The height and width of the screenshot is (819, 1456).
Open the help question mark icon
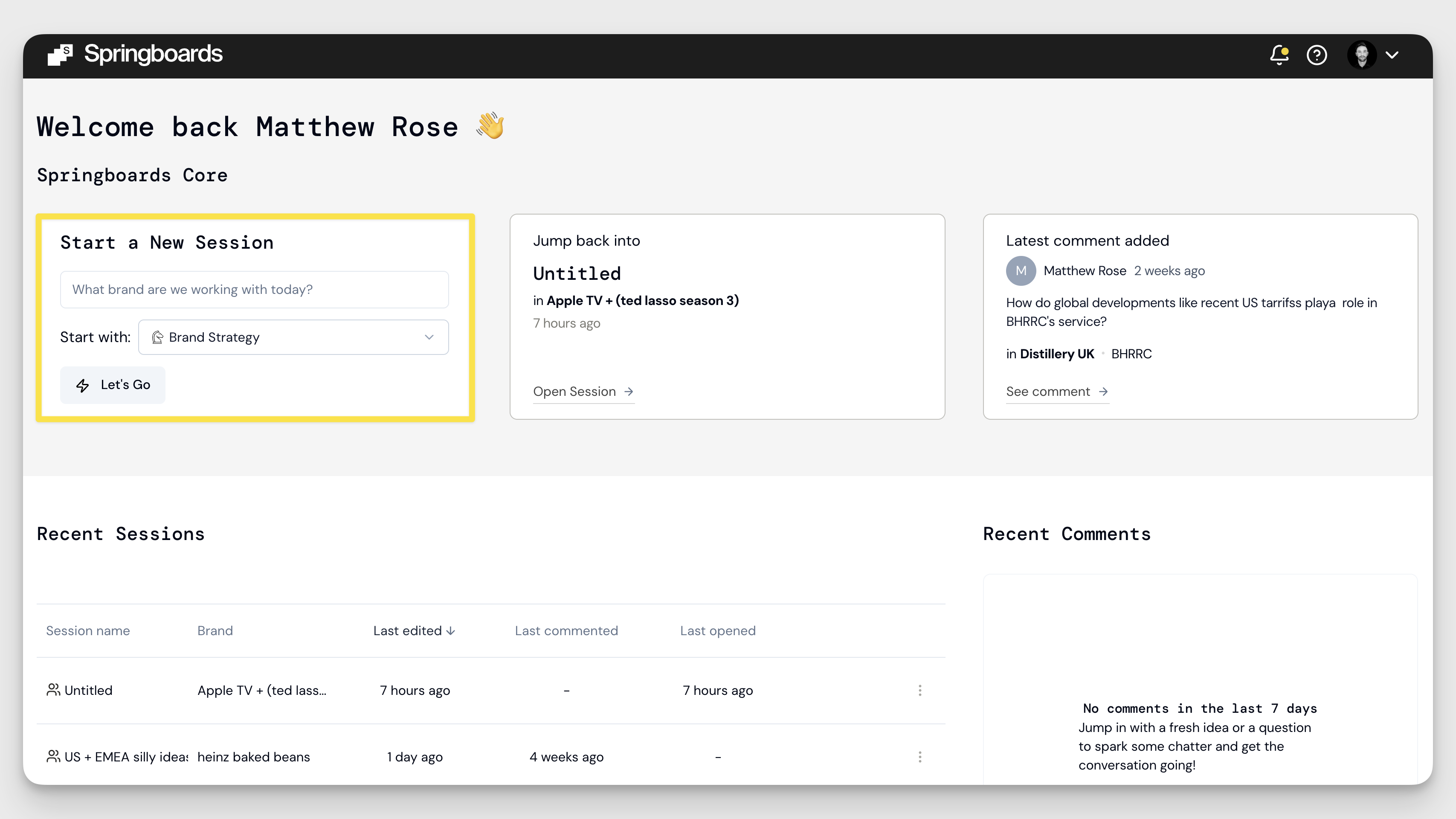click(x=1317, y=55)
